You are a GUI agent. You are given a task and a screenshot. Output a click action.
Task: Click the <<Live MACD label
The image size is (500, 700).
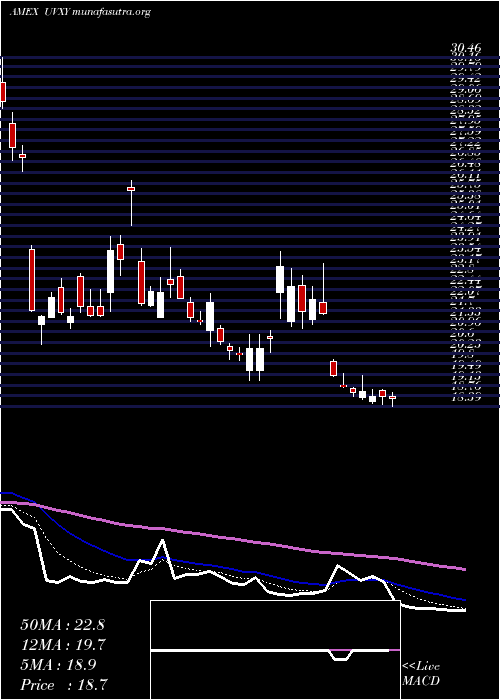(421, 674)
